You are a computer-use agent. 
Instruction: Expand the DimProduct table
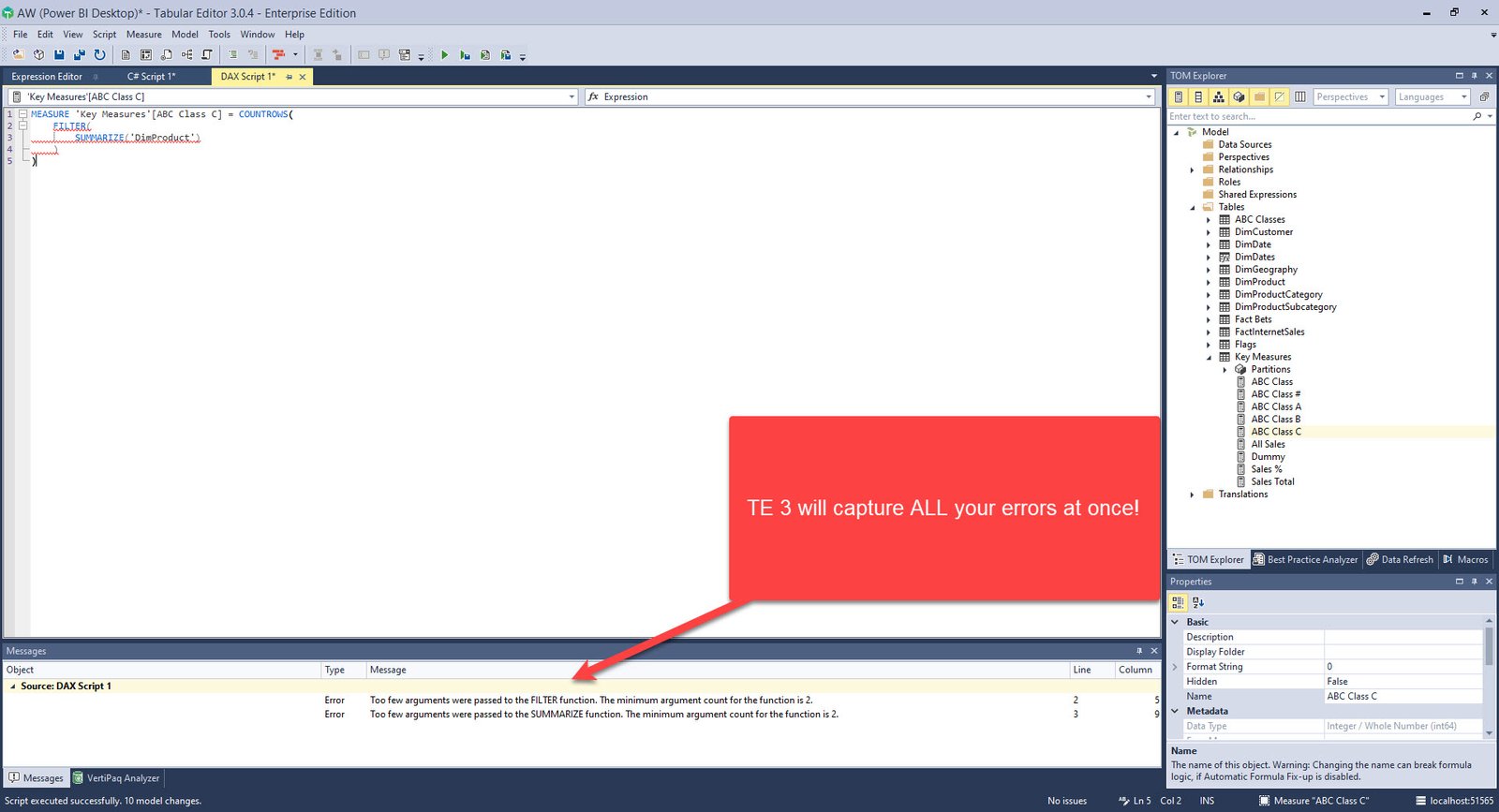coord(1209,282)
